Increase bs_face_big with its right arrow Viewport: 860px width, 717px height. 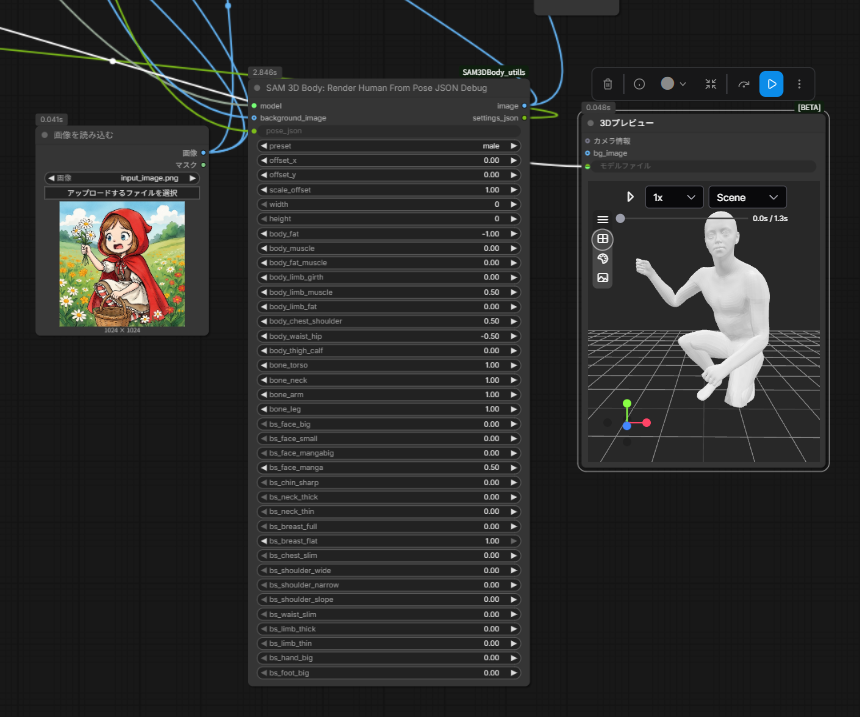click(x=513, y=424)
